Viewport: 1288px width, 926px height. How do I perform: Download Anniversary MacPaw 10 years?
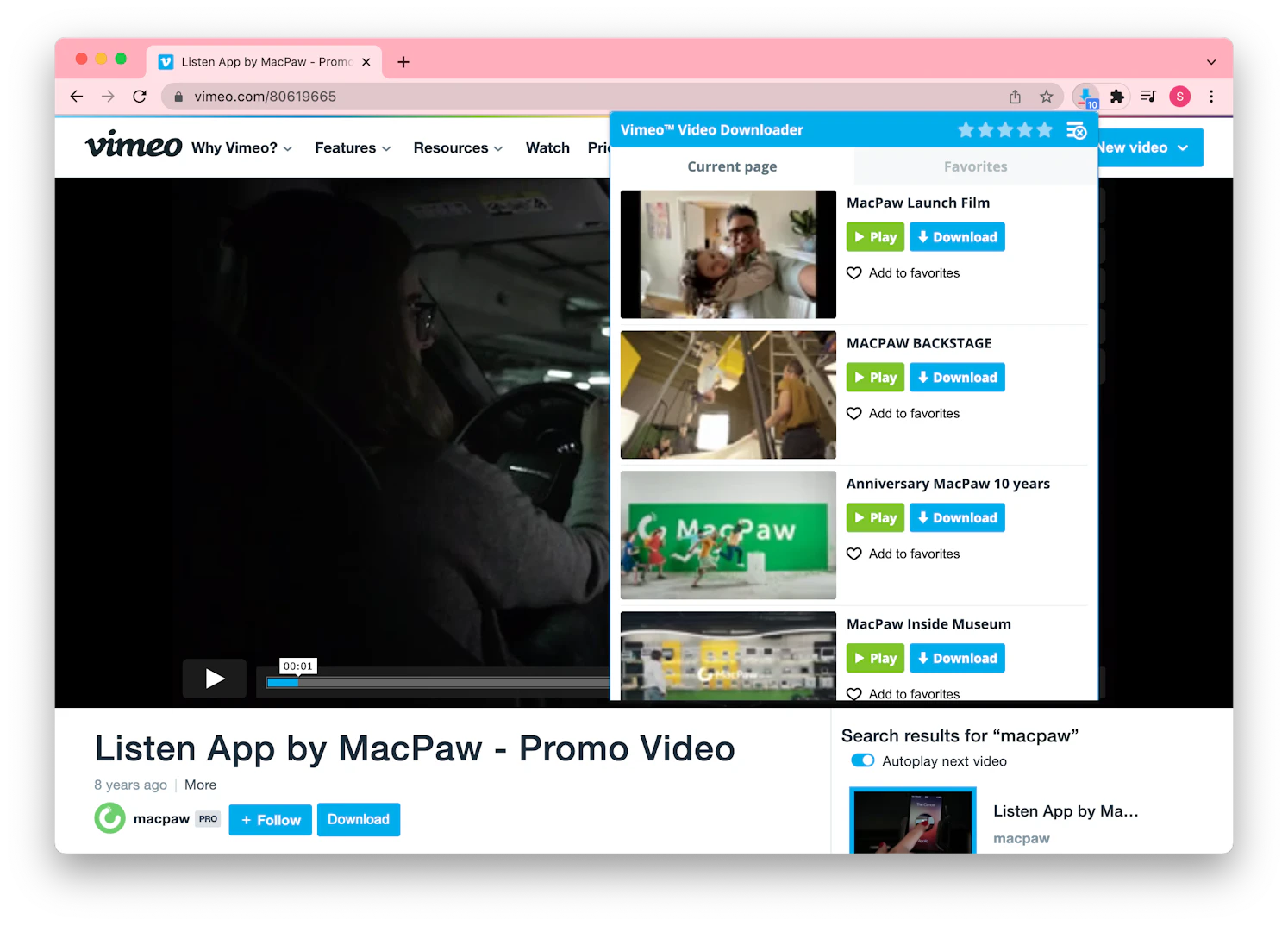(x=957, y=518)
